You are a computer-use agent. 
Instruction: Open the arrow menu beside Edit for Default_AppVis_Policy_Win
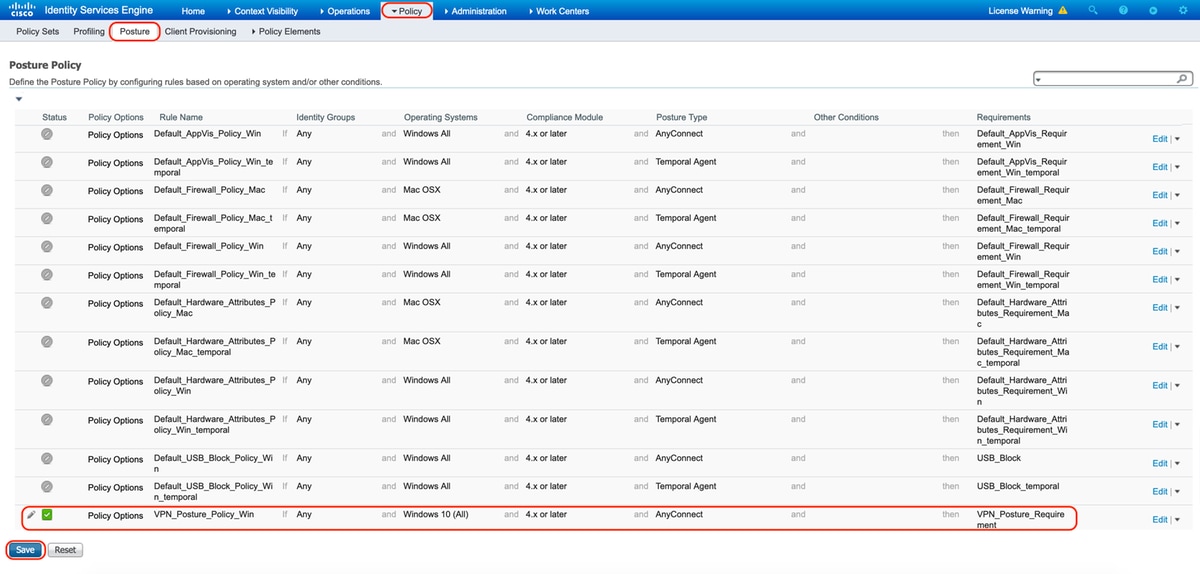[x=1177, y=139]
